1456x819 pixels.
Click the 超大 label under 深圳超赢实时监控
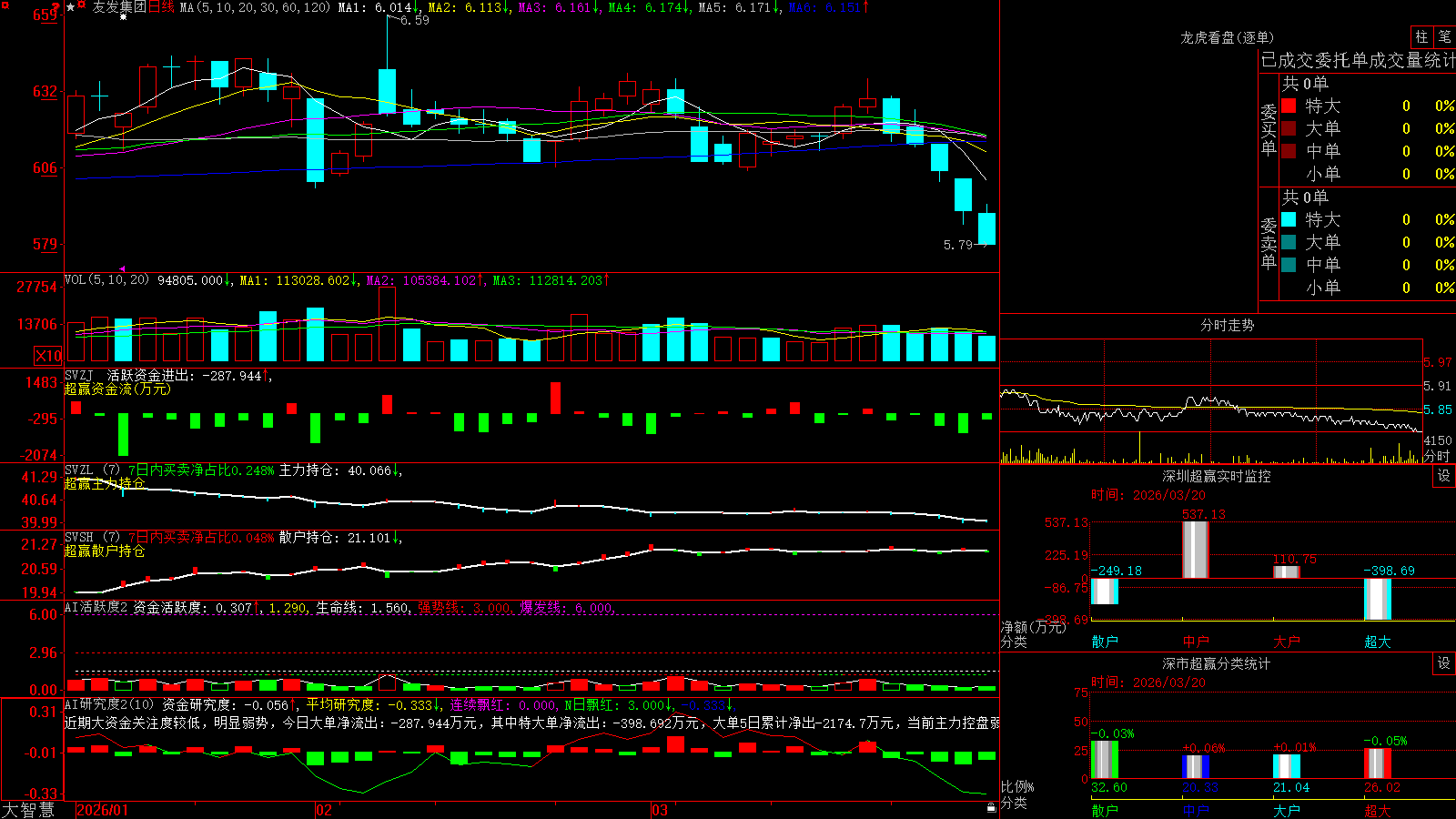[x=1378, y=642]
